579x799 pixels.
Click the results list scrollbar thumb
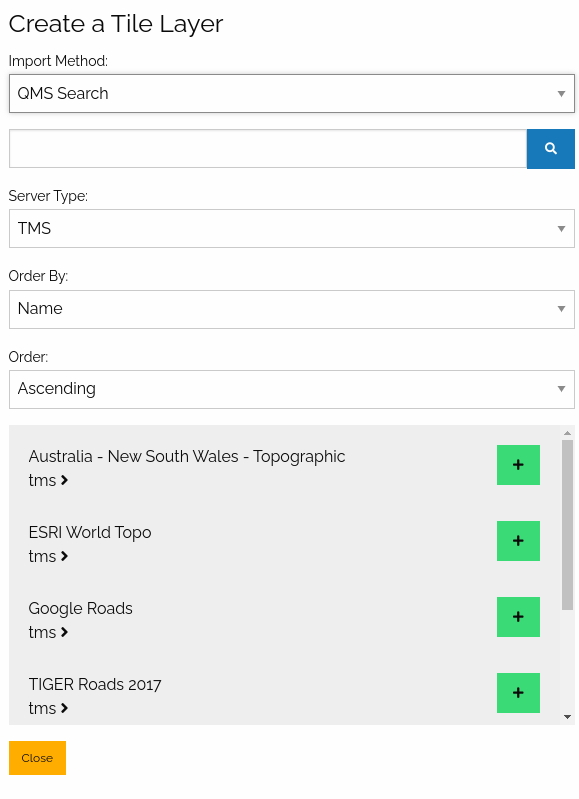[x=567, y=525]
